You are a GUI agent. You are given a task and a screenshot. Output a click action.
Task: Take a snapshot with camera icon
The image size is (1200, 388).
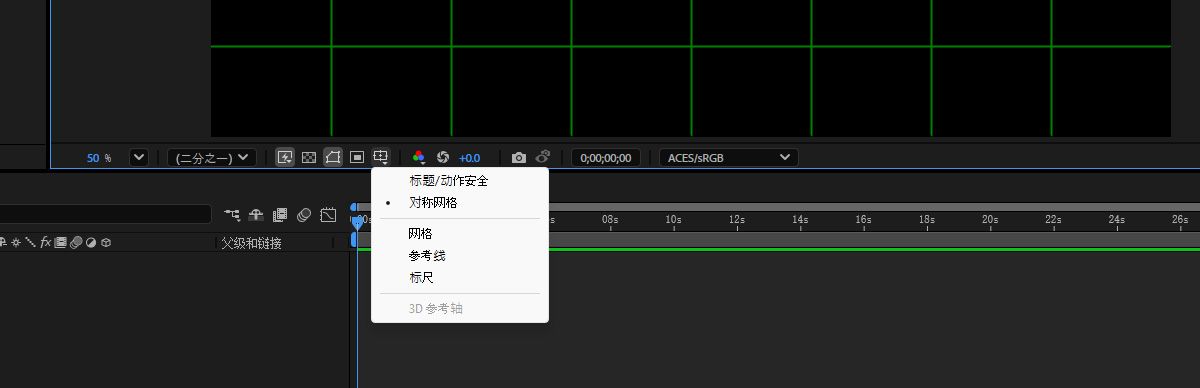point(519,157)
